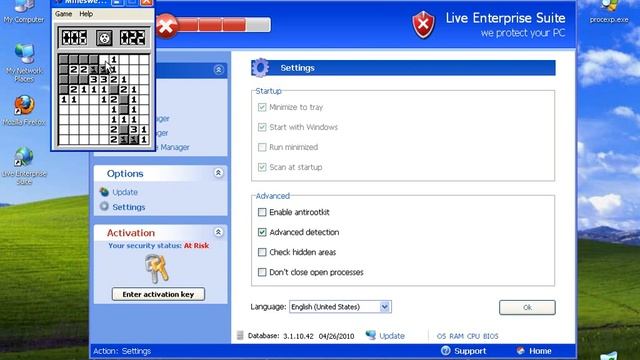Click the Support question mark icon
This screenshot has height=360, width=640.
point(445,351)
